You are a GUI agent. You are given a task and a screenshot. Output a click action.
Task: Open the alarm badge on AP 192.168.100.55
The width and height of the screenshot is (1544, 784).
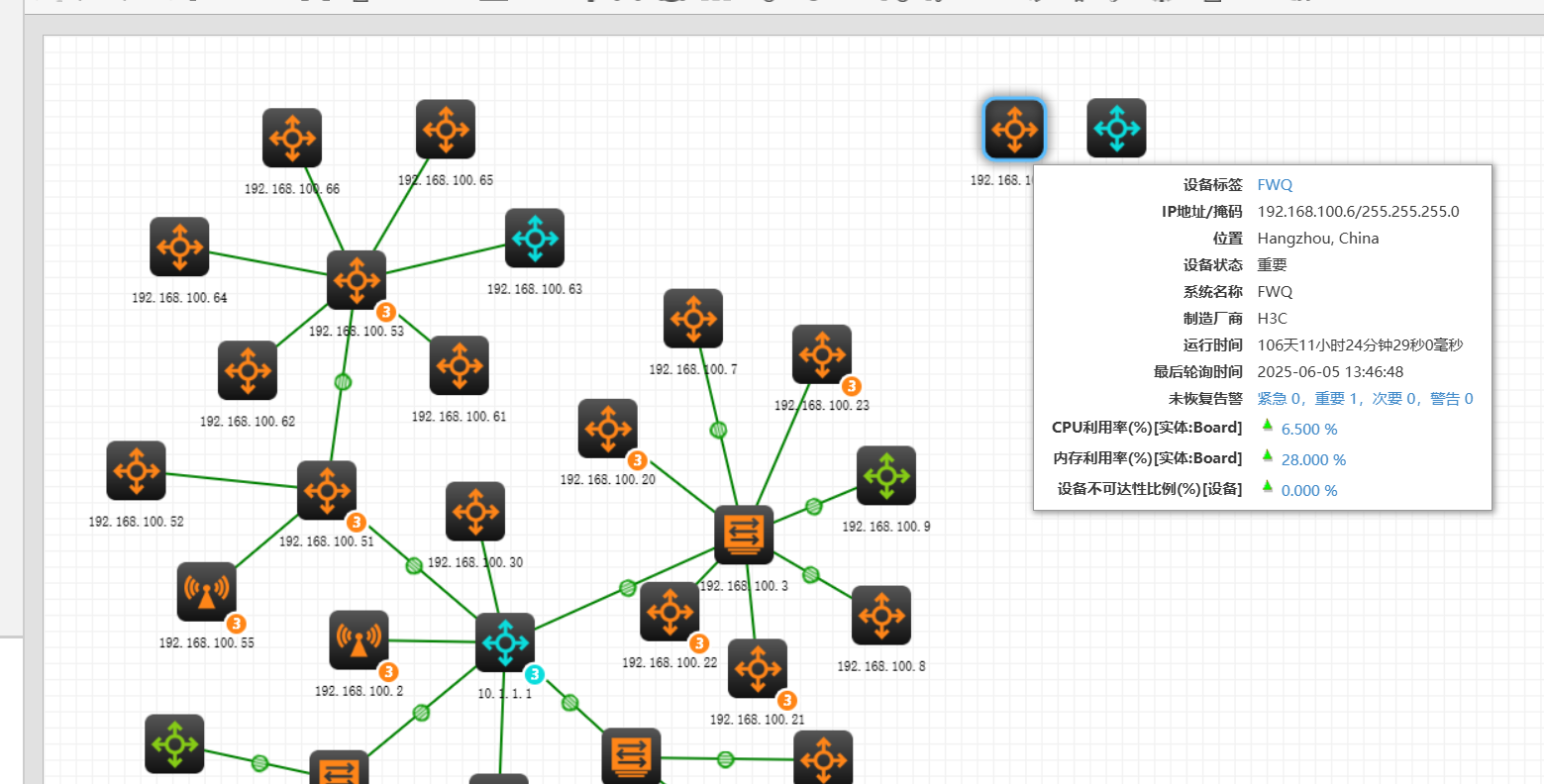(x=236, y=624)
